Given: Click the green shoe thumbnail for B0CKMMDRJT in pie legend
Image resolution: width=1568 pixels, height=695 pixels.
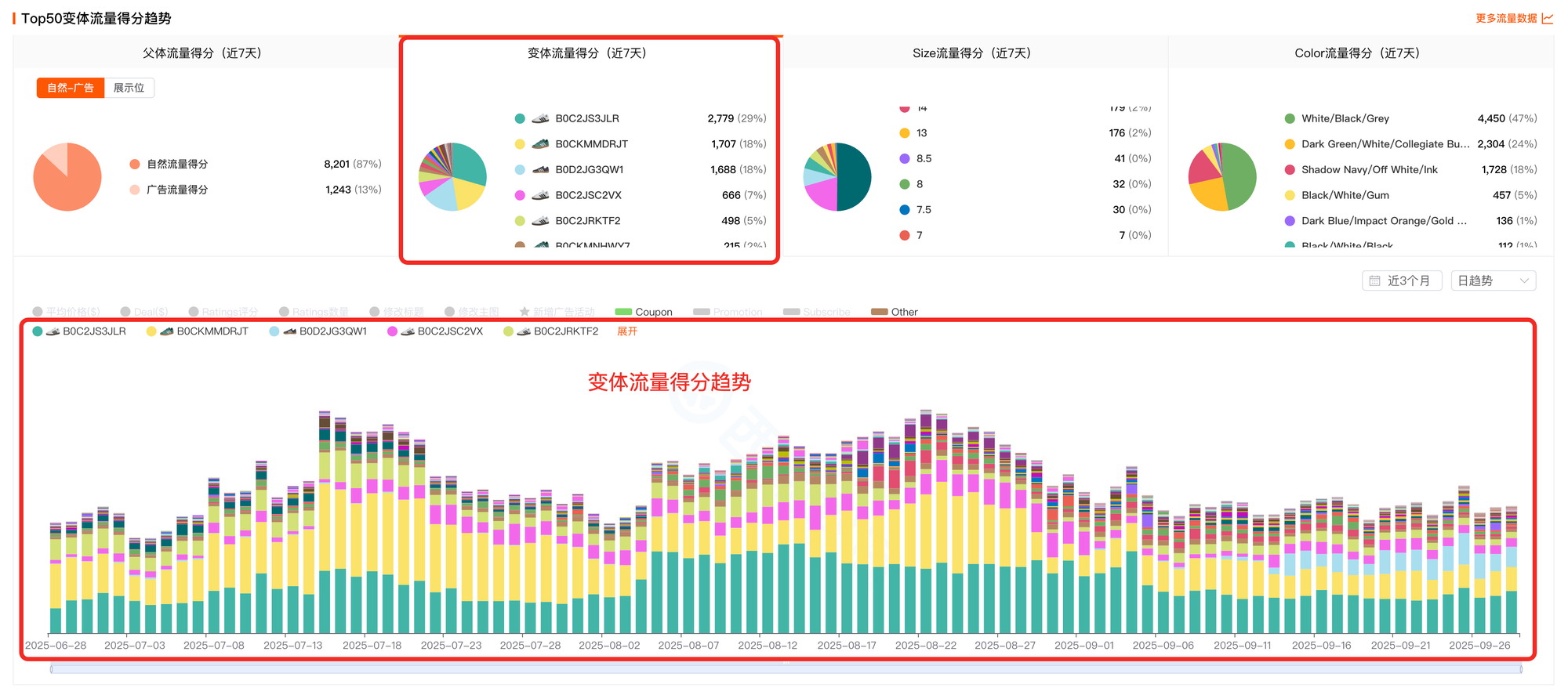Looking at the screenshot, I should [540, 144].
